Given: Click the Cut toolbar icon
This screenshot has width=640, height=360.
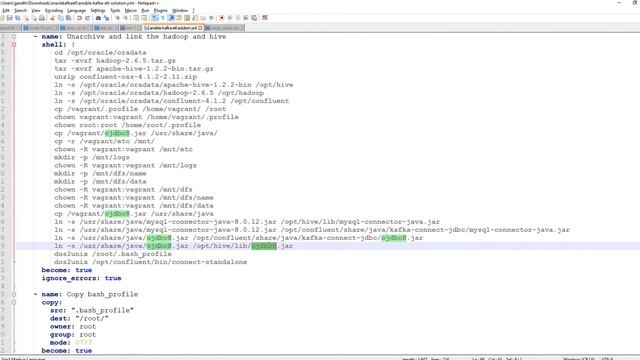Looking at the screenshot, I should [52, 18].
